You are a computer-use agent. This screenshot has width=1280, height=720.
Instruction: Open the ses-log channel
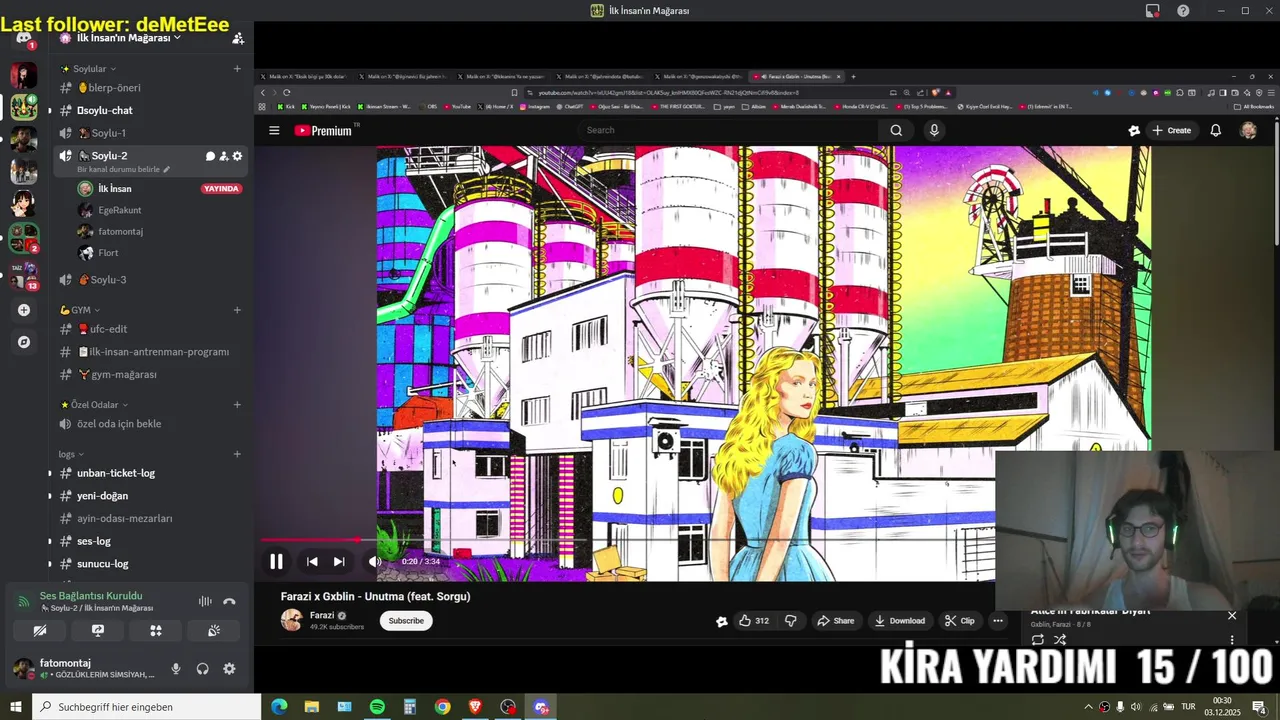150,541
